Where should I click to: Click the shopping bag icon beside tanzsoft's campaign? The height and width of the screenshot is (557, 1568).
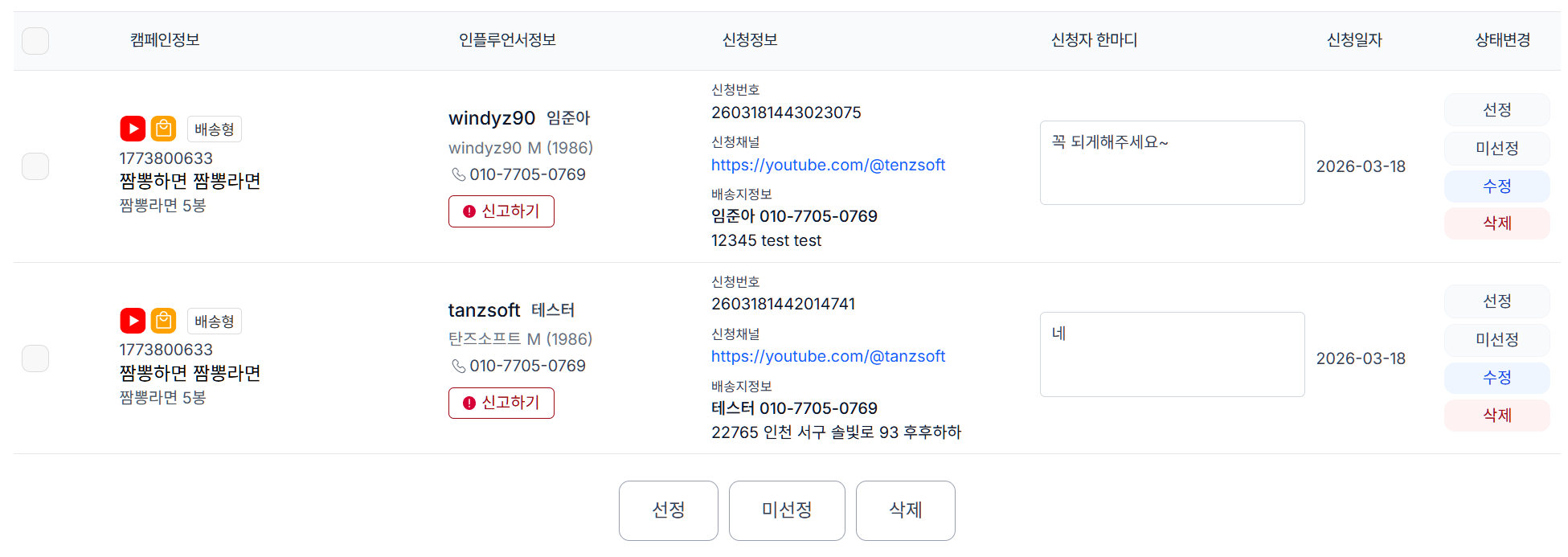tap(164, 320)
